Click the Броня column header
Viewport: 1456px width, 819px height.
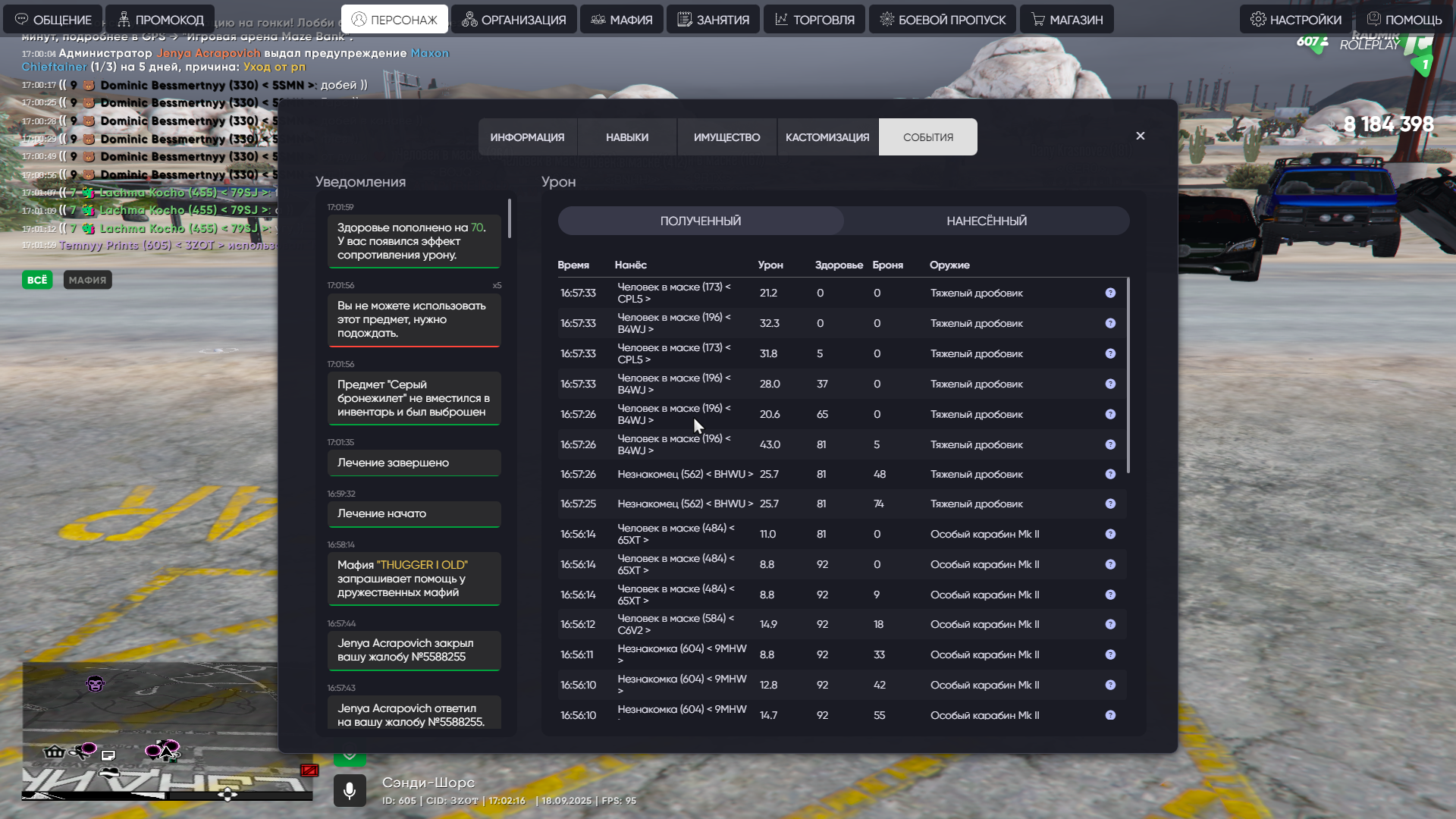[887, 265]
